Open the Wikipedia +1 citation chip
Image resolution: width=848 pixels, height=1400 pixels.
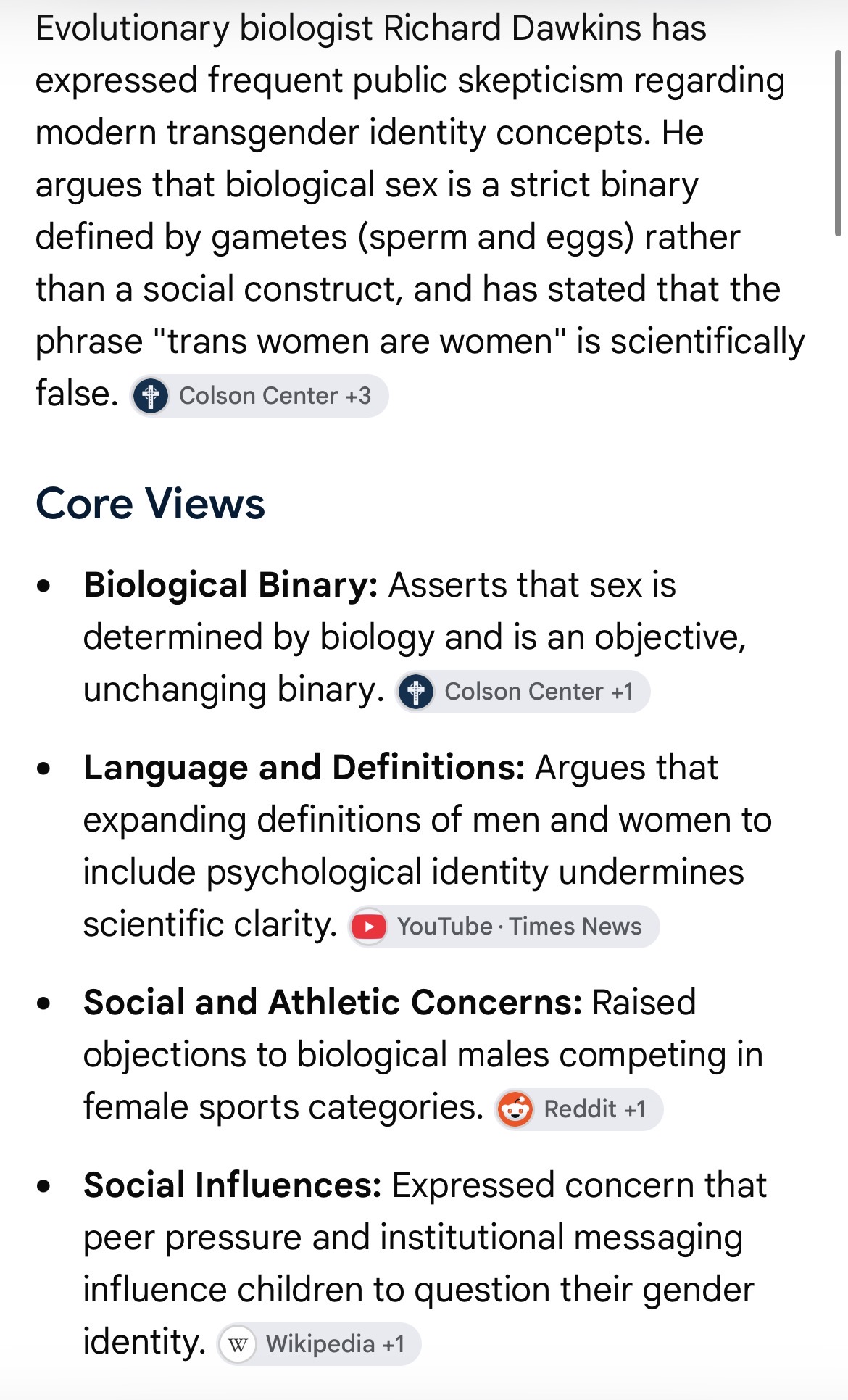click(319, 1344)
